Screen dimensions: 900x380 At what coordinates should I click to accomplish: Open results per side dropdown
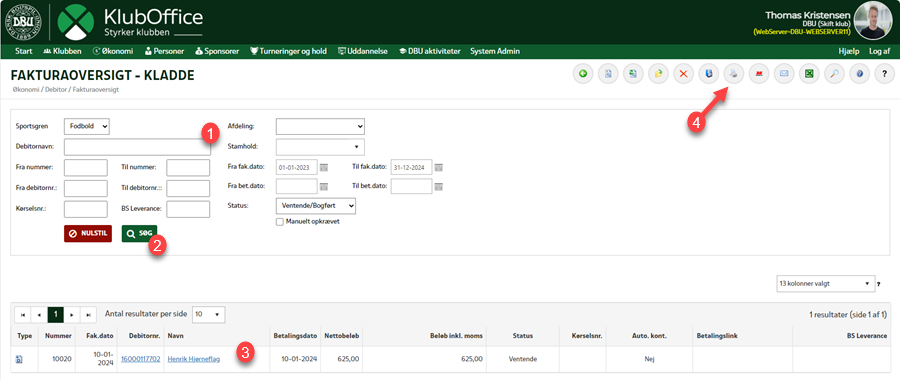tap(208, 314)
